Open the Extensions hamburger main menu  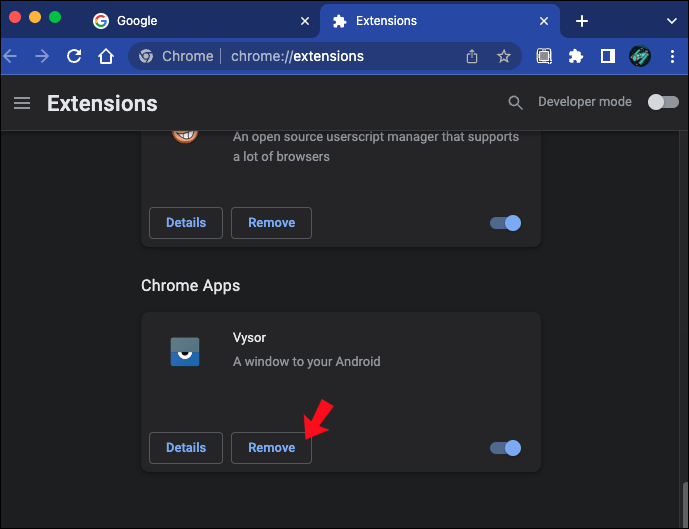tap(22, 103)
